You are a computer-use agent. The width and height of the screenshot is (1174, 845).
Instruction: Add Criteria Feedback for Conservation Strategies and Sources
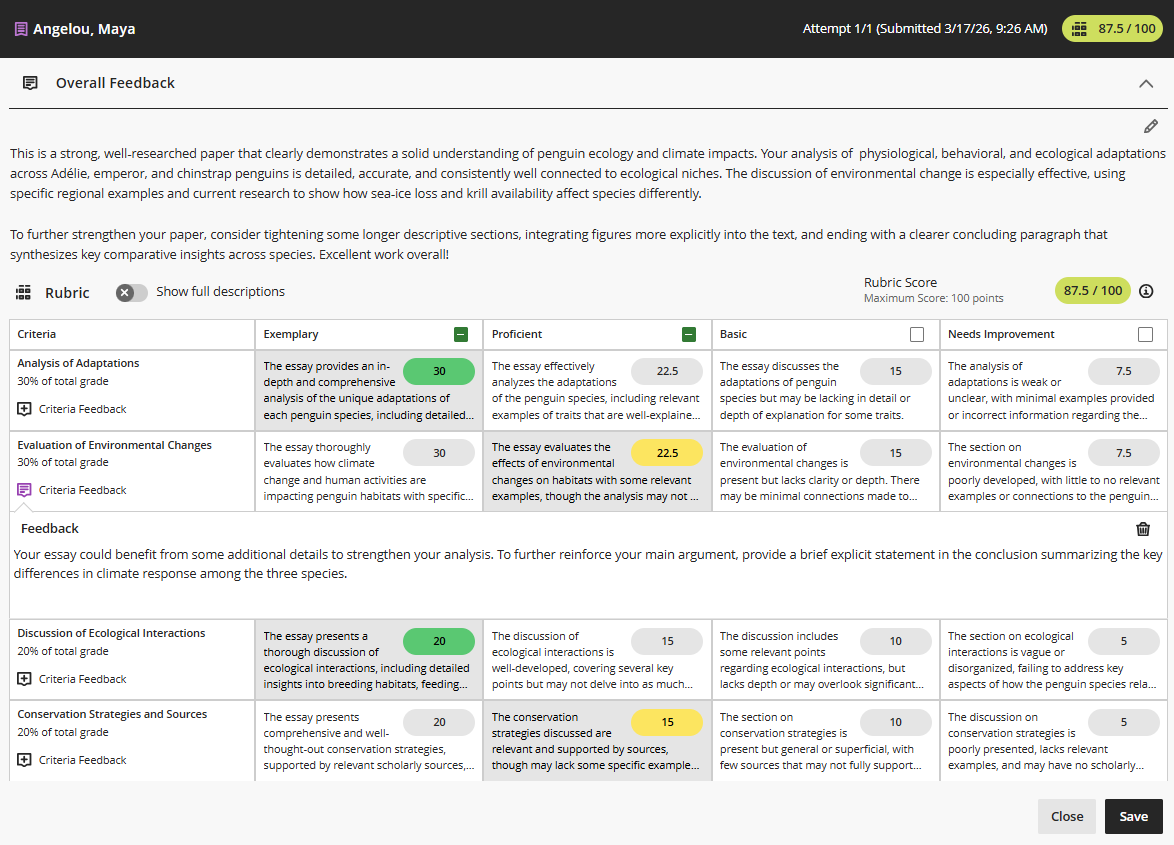72,760
